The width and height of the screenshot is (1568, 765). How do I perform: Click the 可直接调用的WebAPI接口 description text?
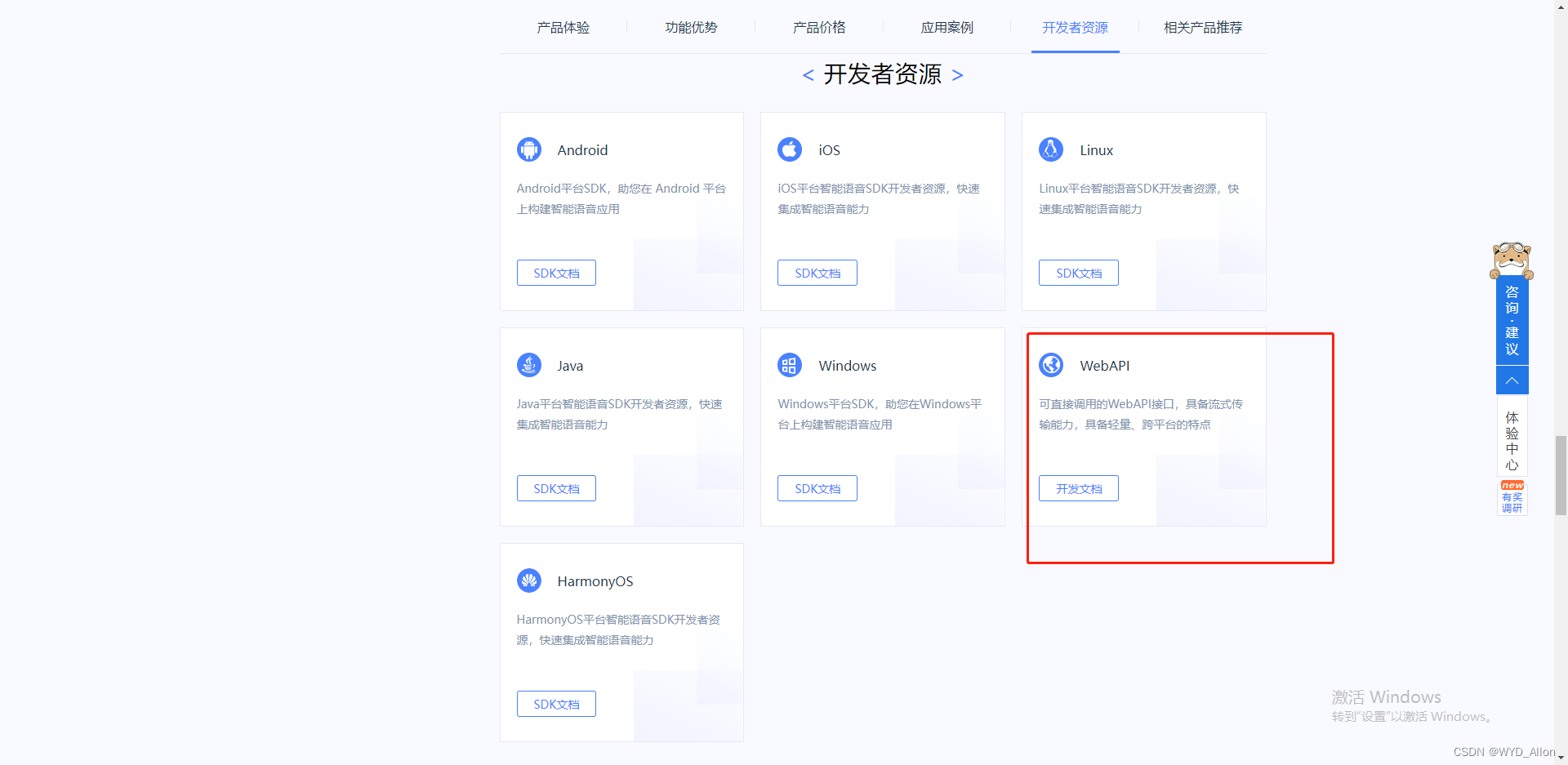coord(1141,414)
